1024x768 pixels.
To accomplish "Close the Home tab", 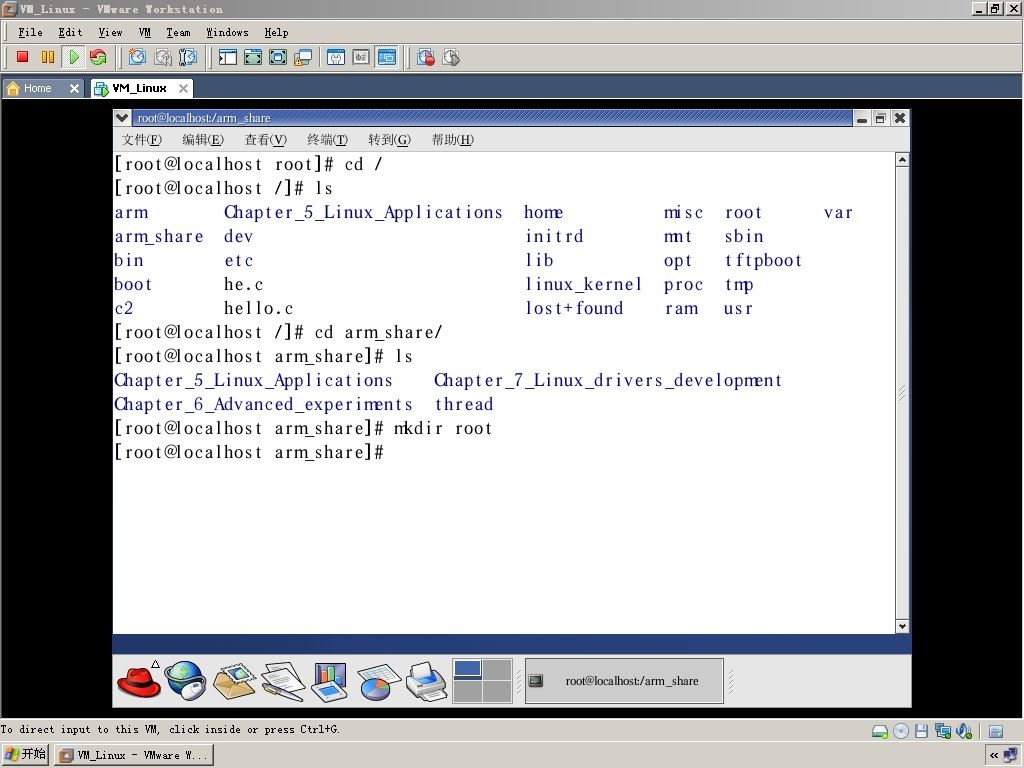I will (74, 88).
